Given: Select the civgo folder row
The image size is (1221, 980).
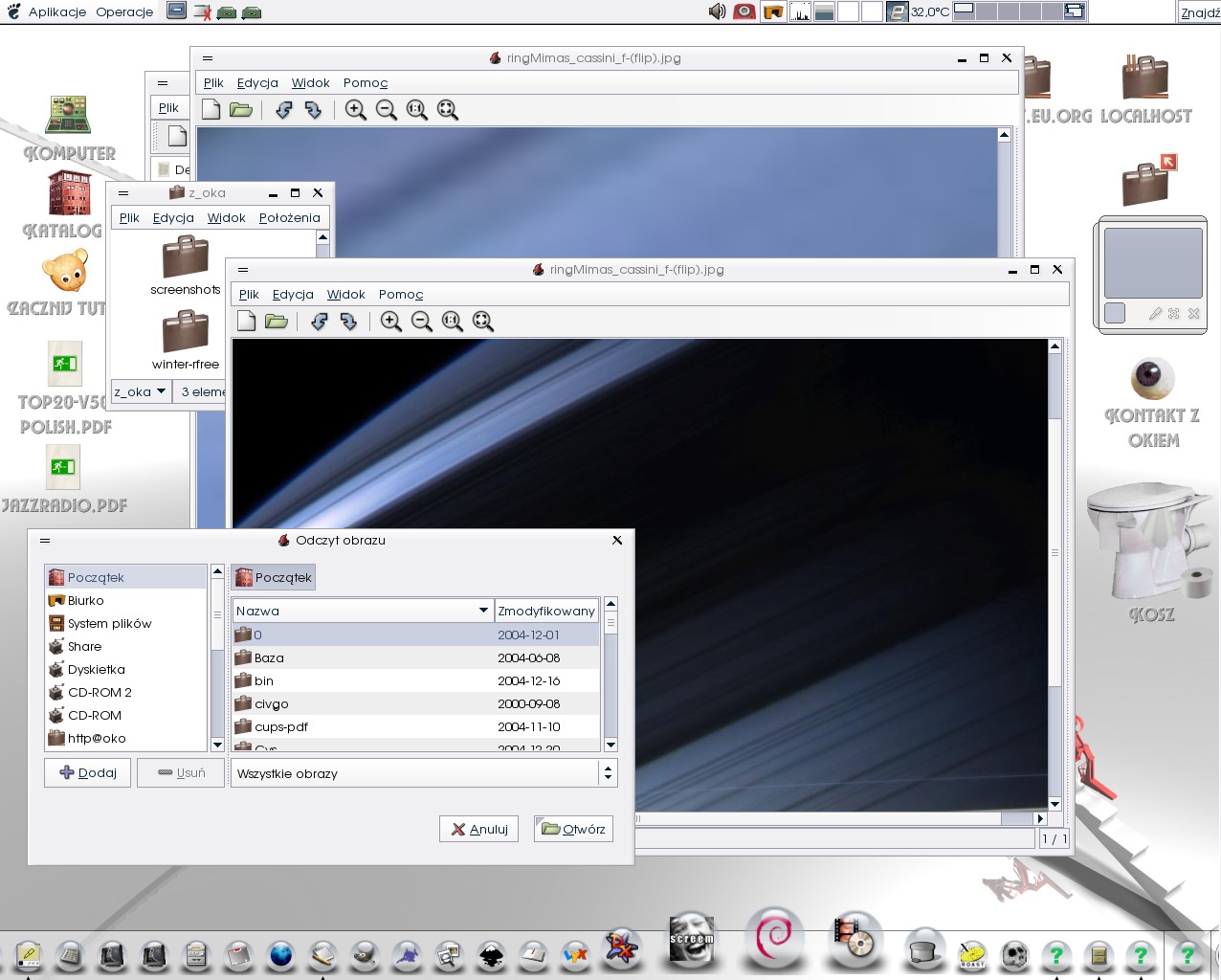Looking at the screenshot, I should click(416, 704).
